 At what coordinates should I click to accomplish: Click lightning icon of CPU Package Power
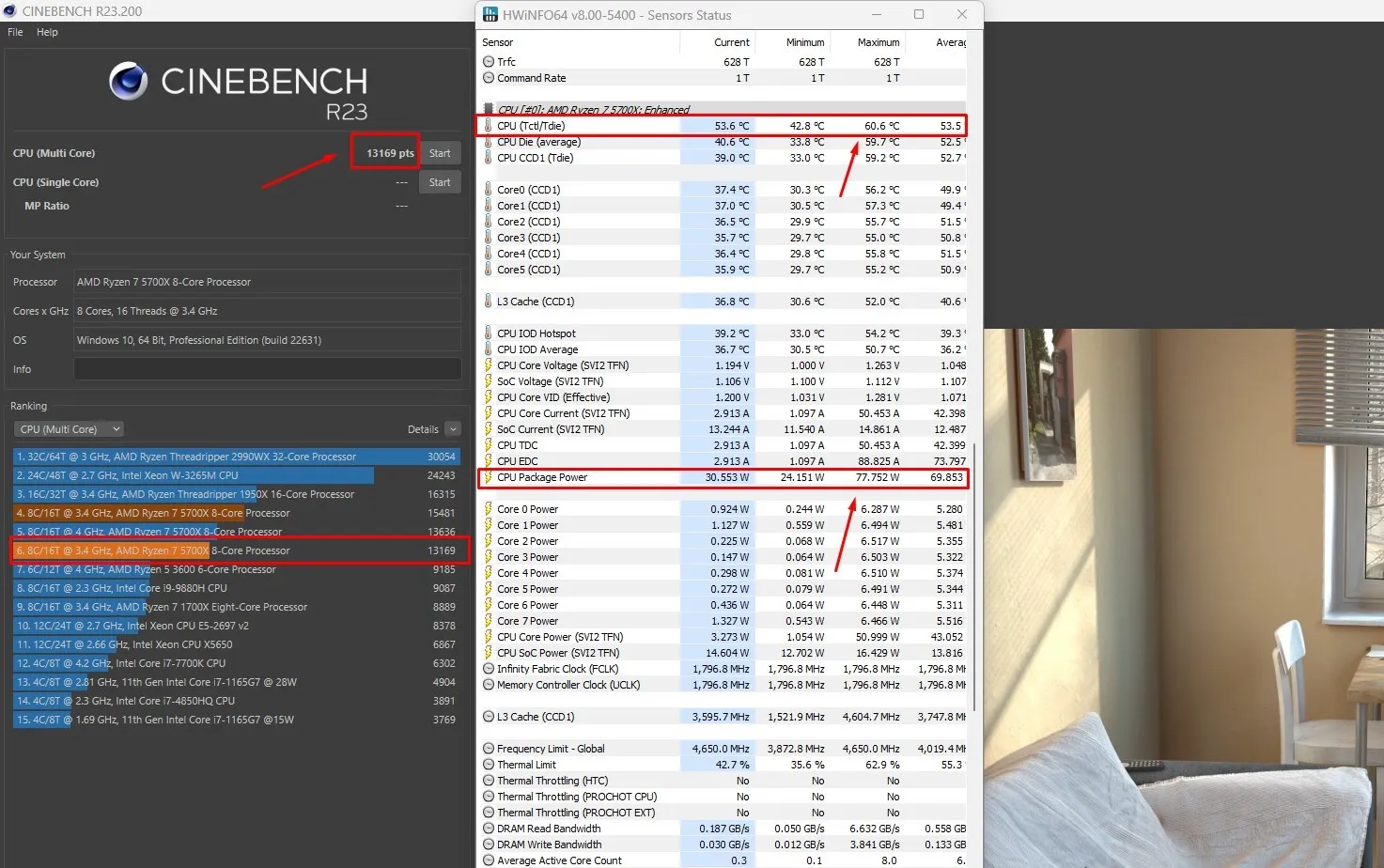click(489, 477)
